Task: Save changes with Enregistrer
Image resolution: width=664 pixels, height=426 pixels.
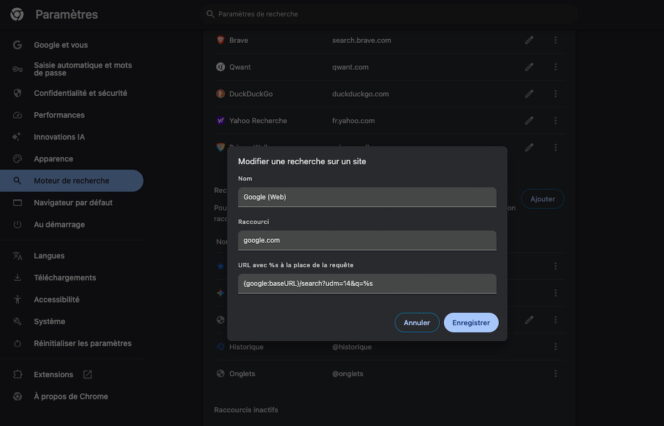Action: 471,323
